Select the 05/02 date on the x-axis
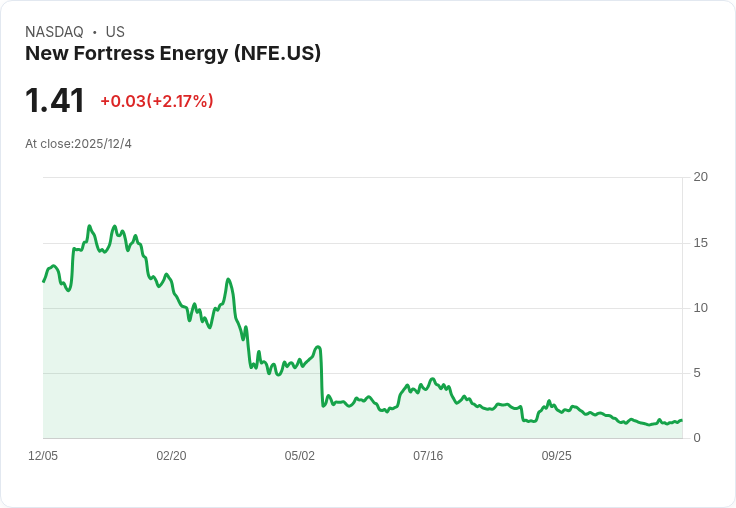 (x=299, y=456)
